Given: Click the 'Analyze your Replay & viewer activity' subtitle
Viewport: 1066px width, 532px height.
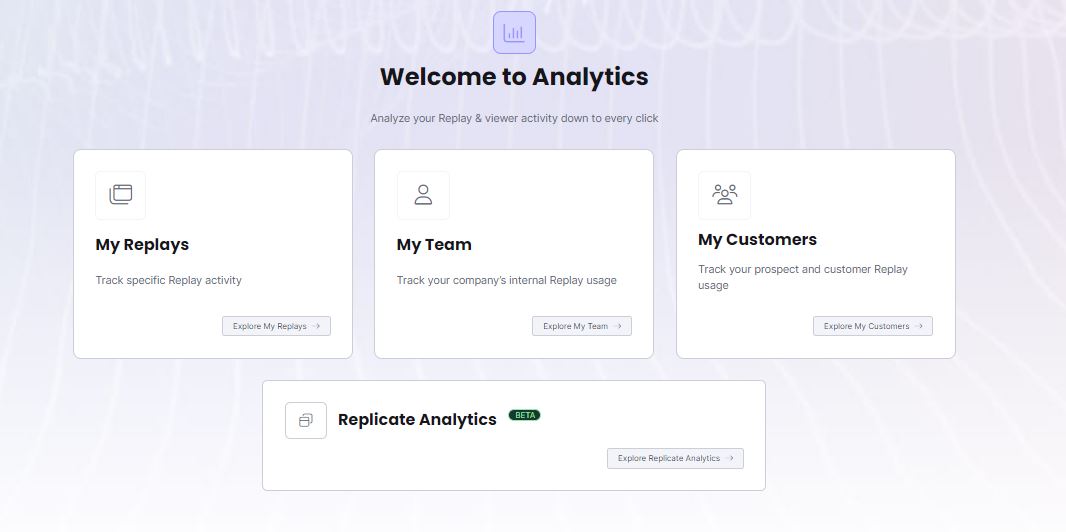Looking at the screenshot, I should pyautogui.click(x=514, y=118).
